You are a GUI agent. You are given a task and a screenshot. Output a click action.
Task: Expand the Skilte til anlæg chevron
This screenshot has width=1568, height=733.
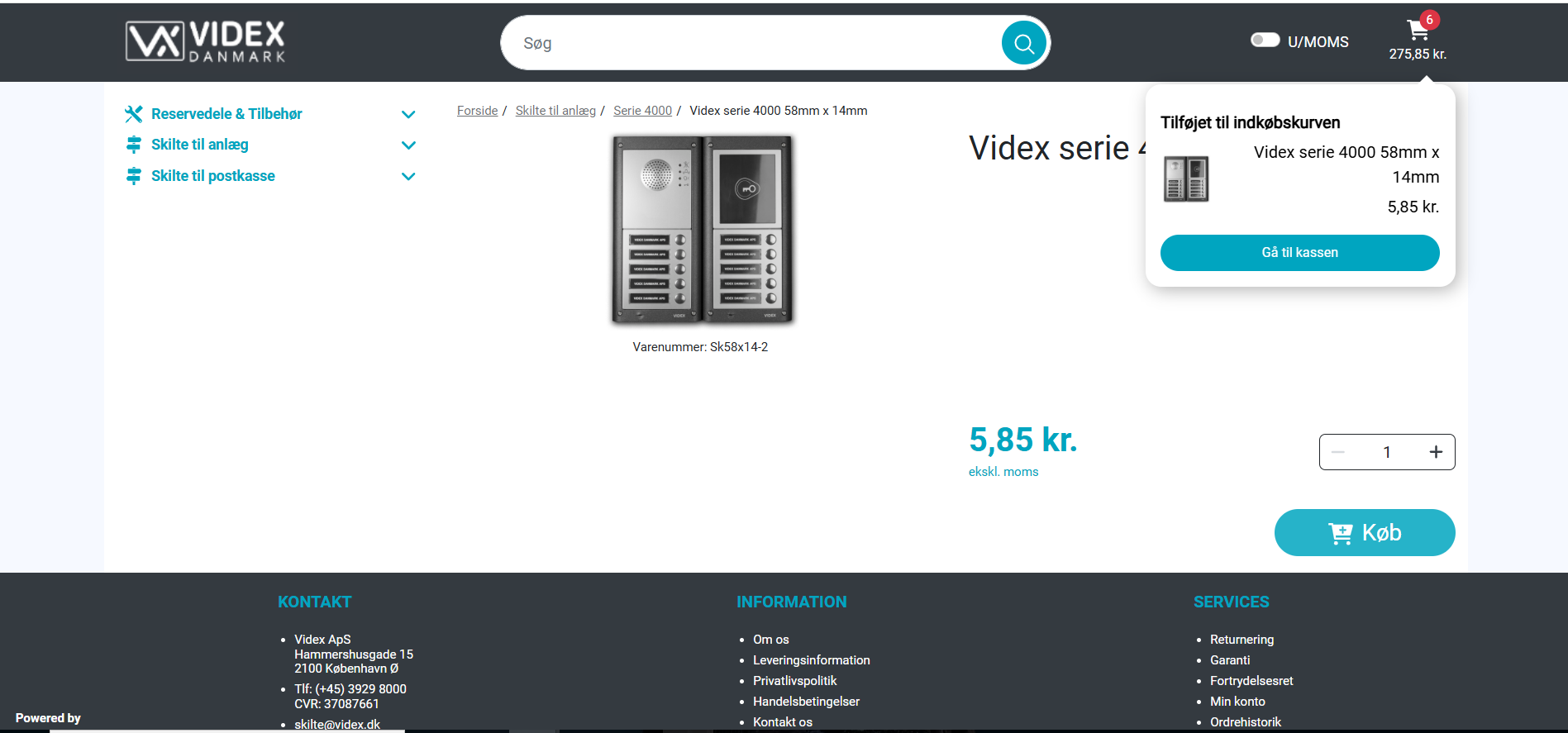(408, 145)
